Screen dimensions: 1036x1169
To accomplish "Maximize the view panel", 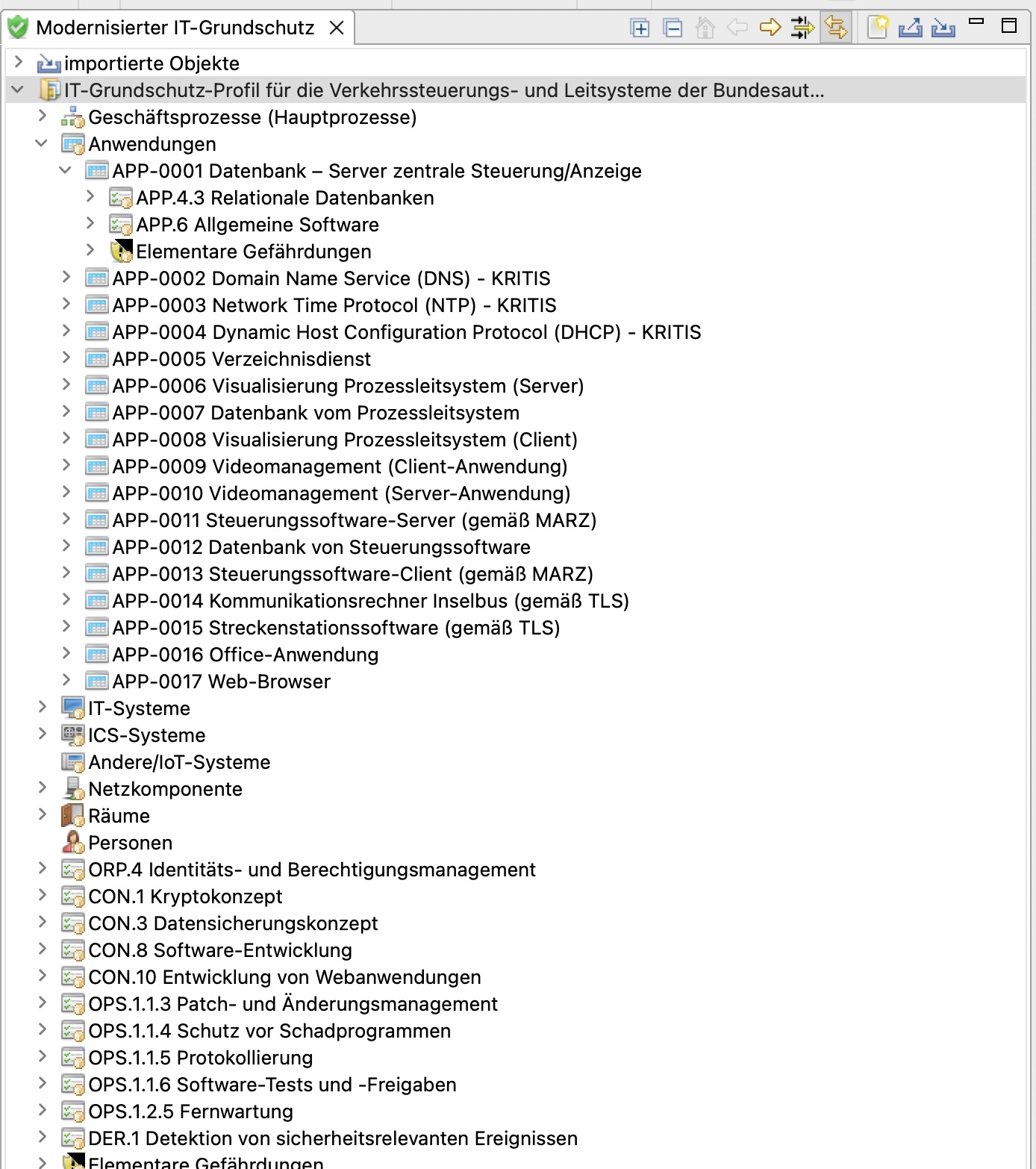I will pyautogui.click(x=1009, y=25).
